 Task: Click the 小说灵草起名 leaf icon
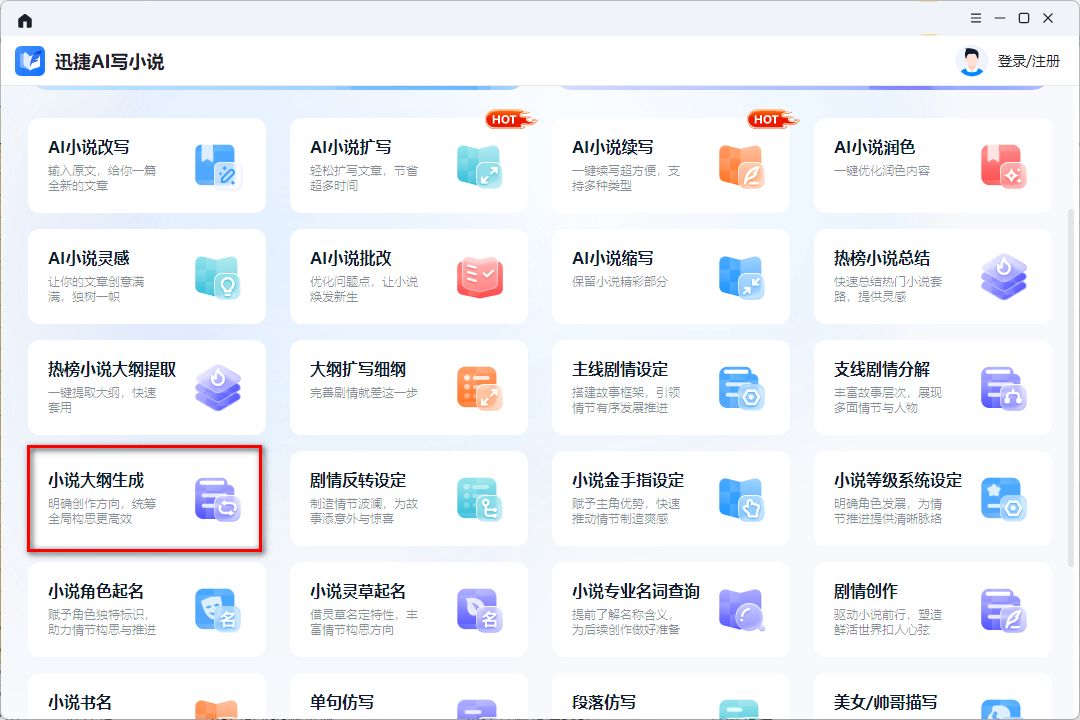pyautogui.click(x=479, y=610)
